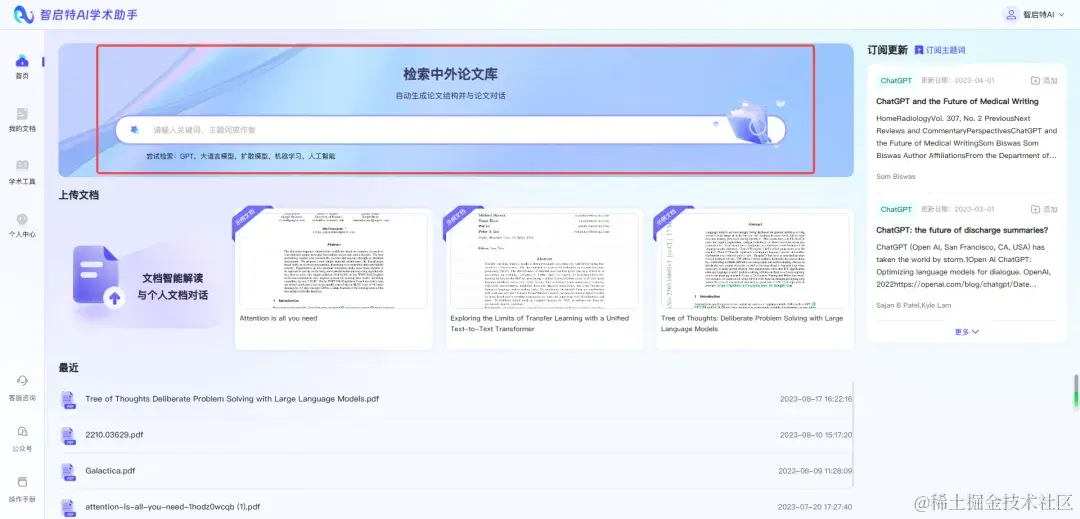This screenshot has width=1080, height=519.
Task: Click the PDF icon for attention-is-all-you-need file
Action: 68,508
